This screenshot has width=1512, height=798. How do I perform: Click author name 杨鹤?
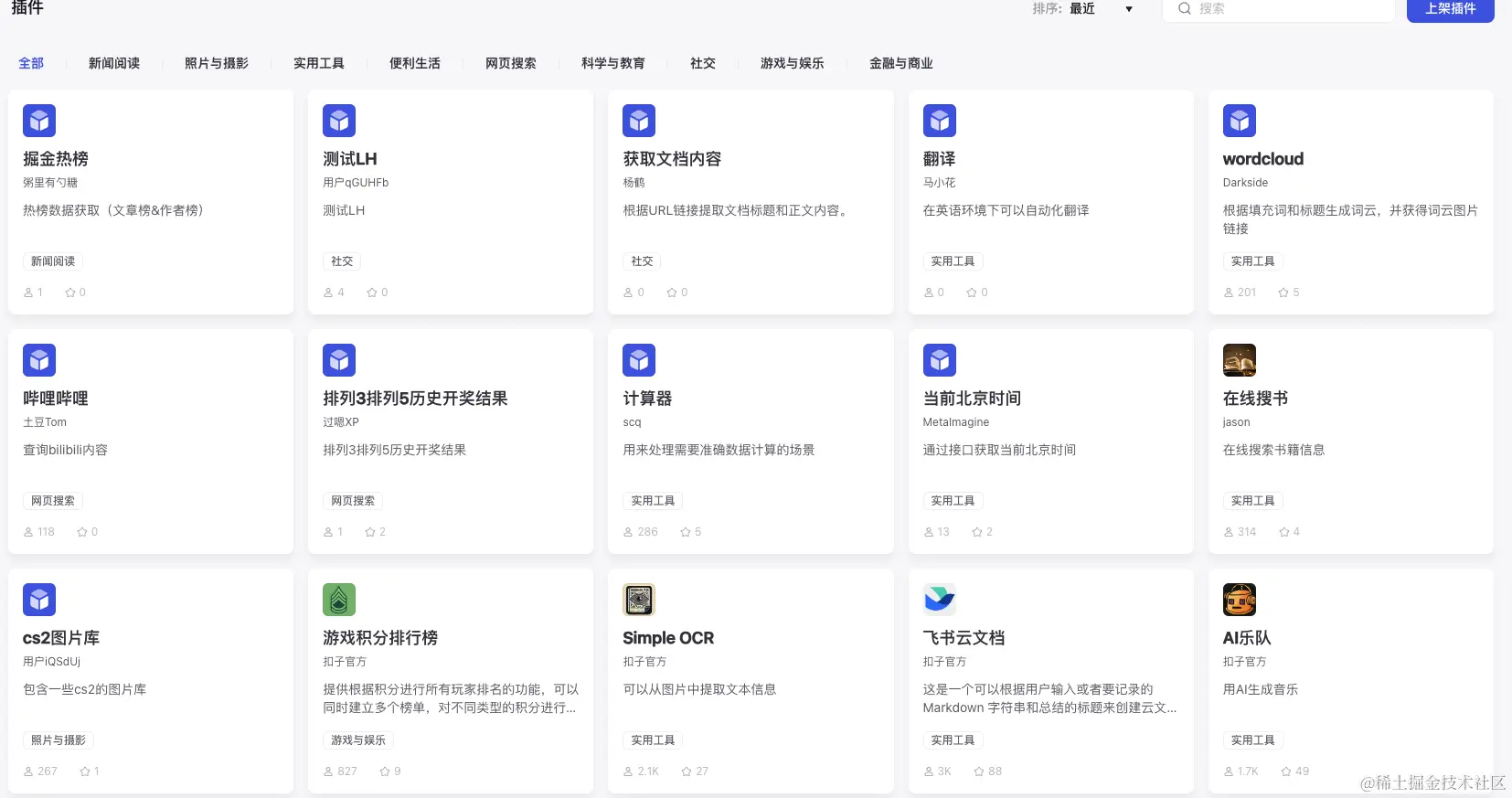634,183
